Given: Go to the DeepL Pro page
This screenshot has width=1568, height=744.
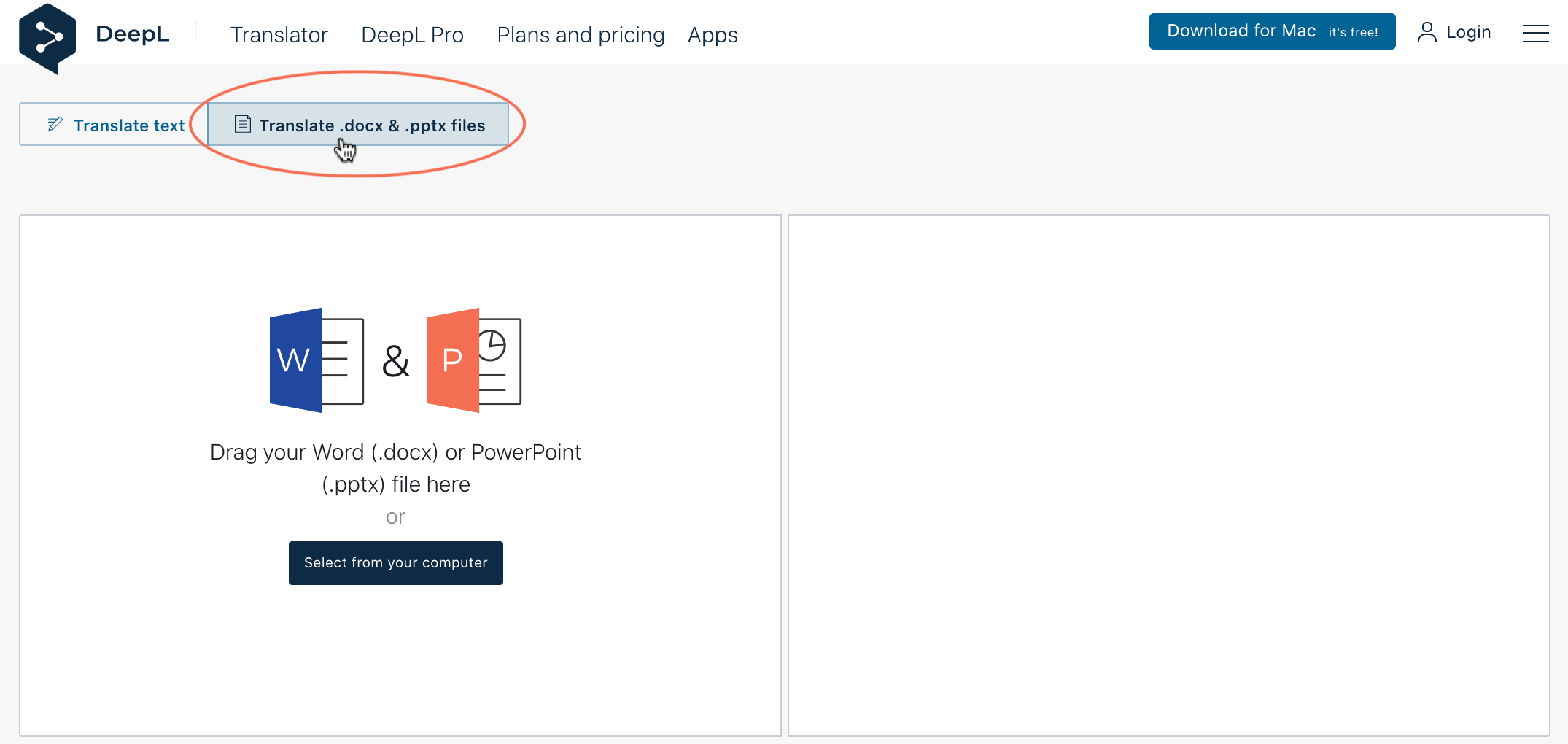Looking at the screenshot, I should click(x=412, y=35).
